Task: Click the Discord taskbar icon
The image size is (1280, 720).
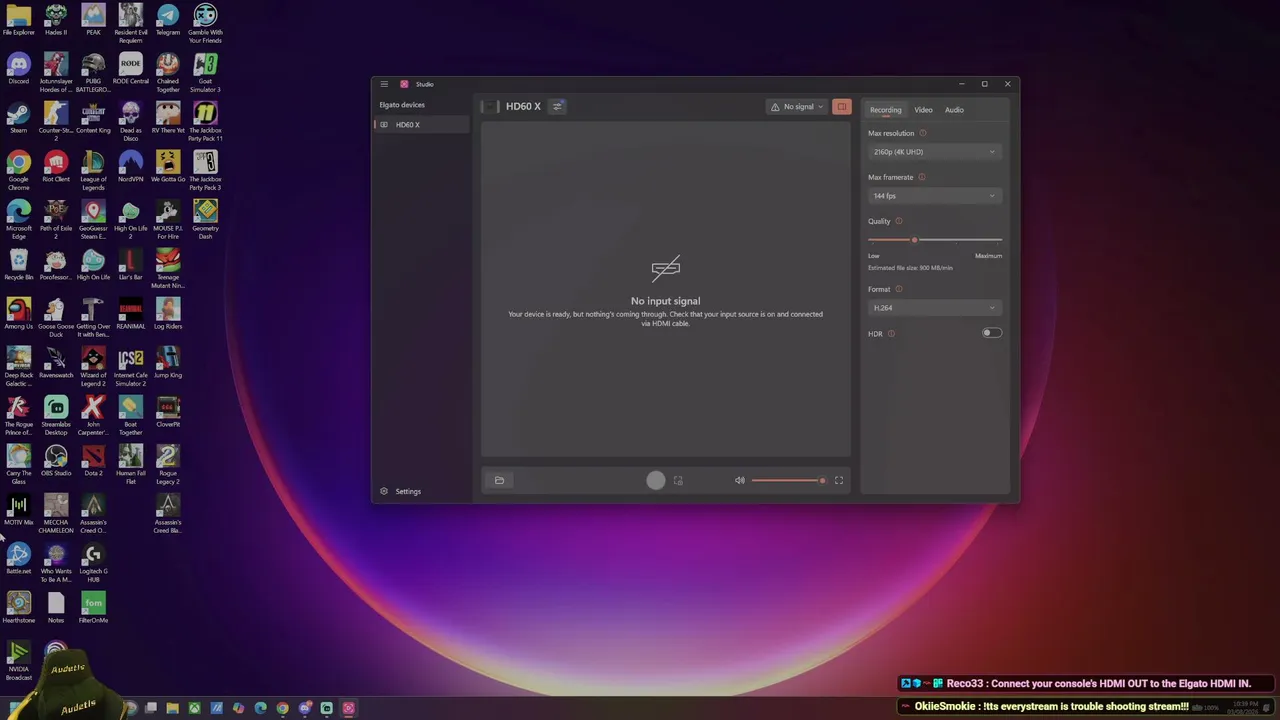Action: coord(304,708)
